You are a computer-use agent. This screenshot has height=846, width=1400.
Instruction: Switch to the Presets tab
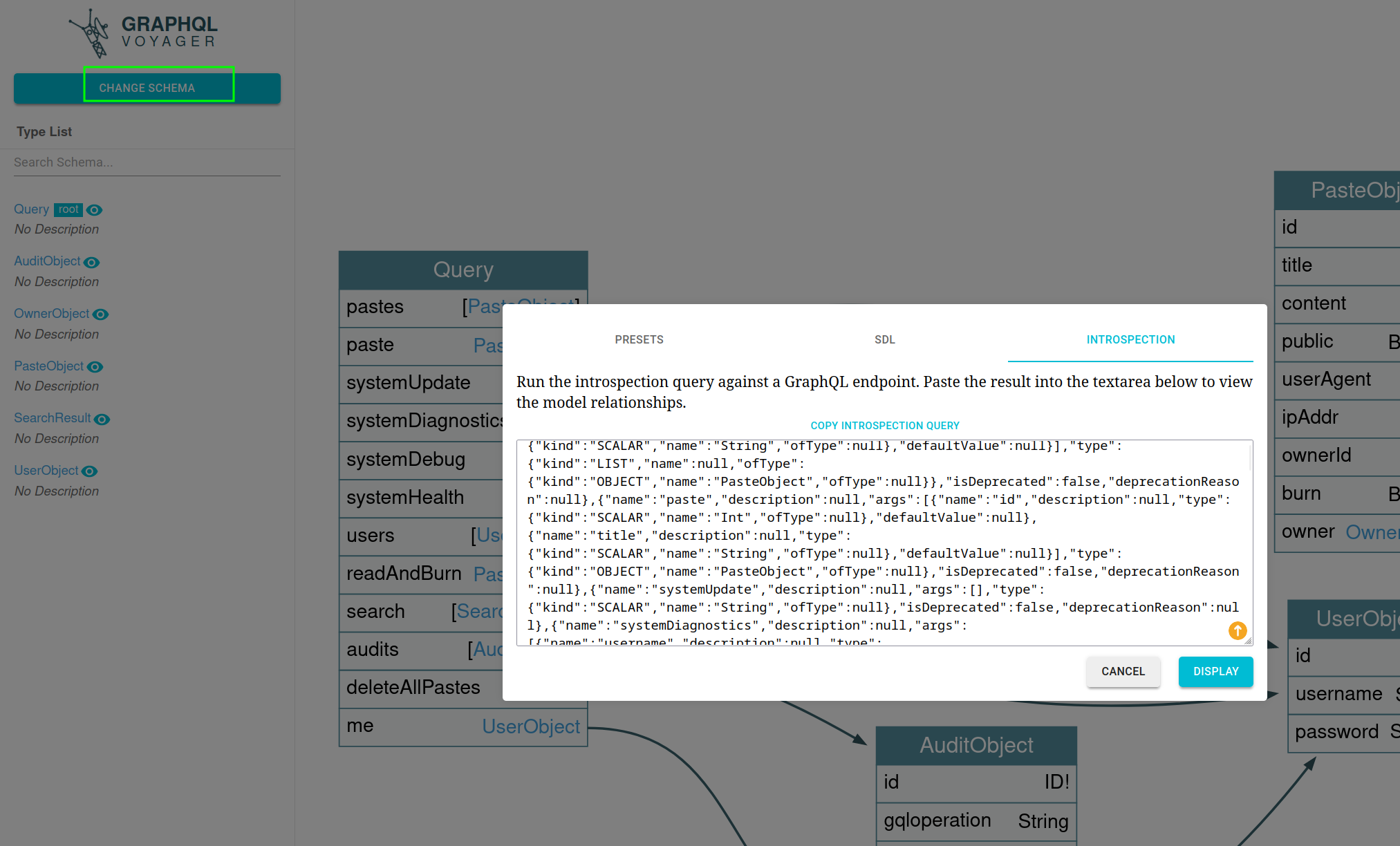click(639, 339)
